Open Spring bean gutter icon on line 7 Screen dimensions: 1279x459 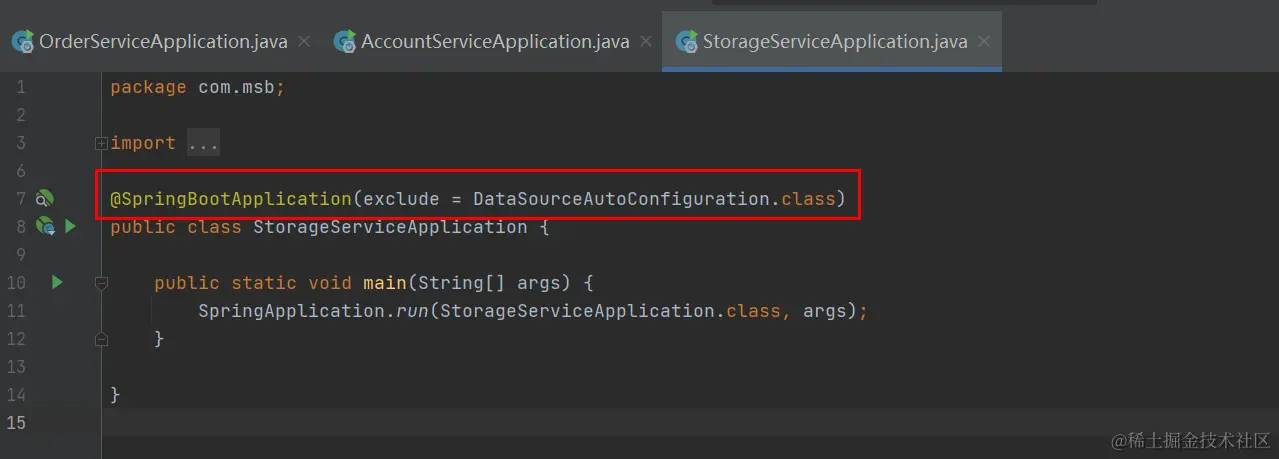point(45,199)
